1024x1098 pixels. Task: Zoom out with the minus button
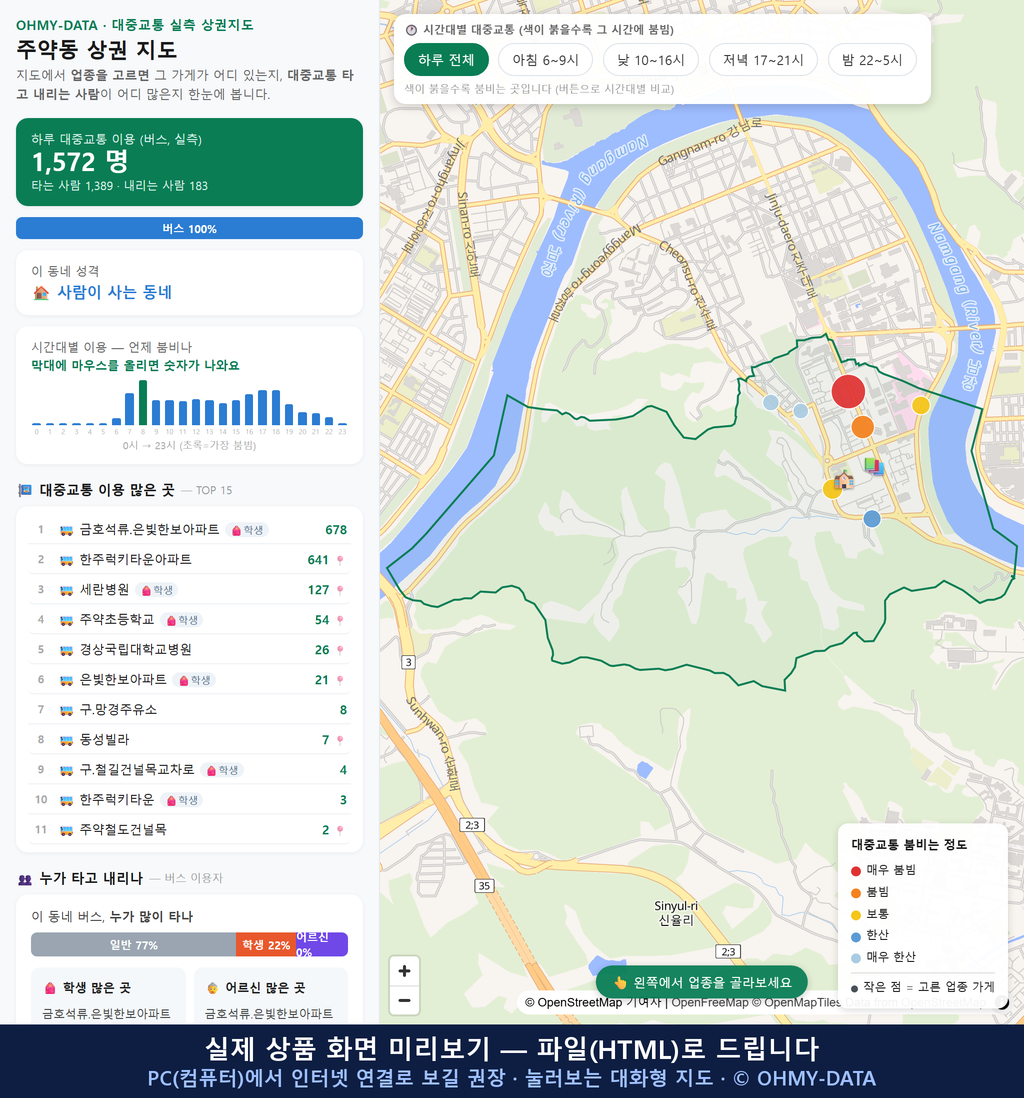(404, 1000)
